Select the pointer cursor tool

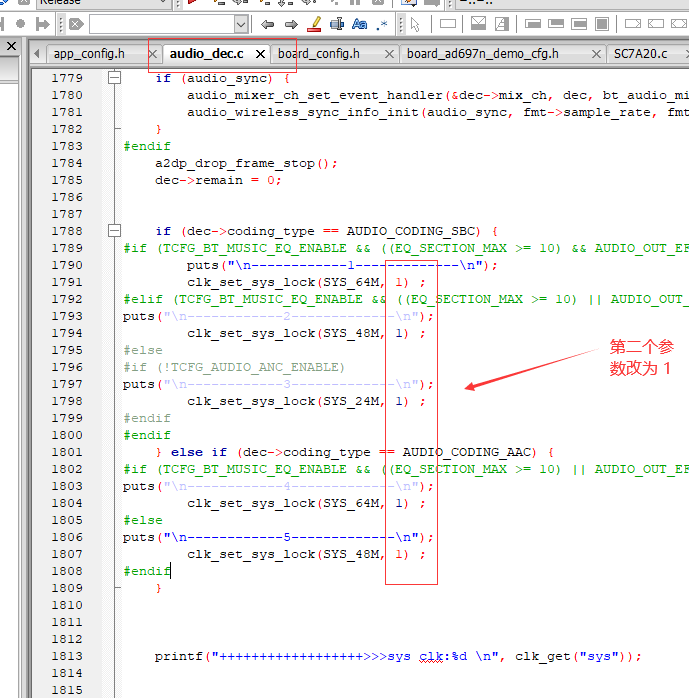click(415, 24)
